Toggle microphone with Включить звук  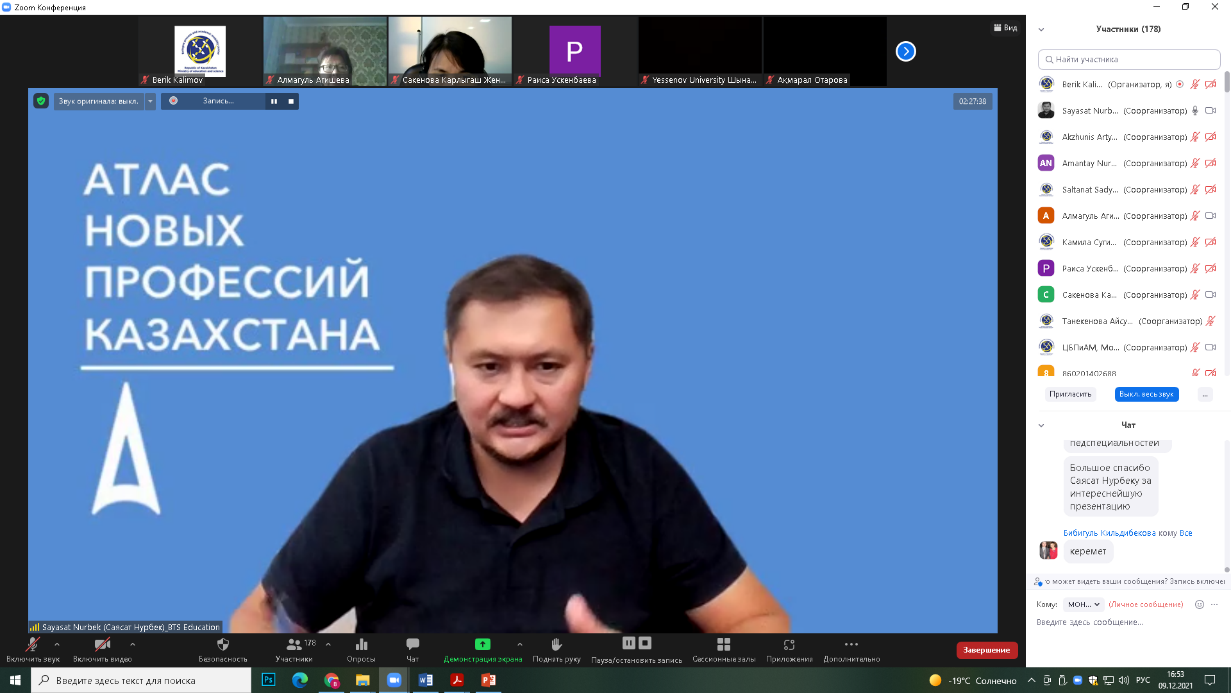[x=32, y=645]
